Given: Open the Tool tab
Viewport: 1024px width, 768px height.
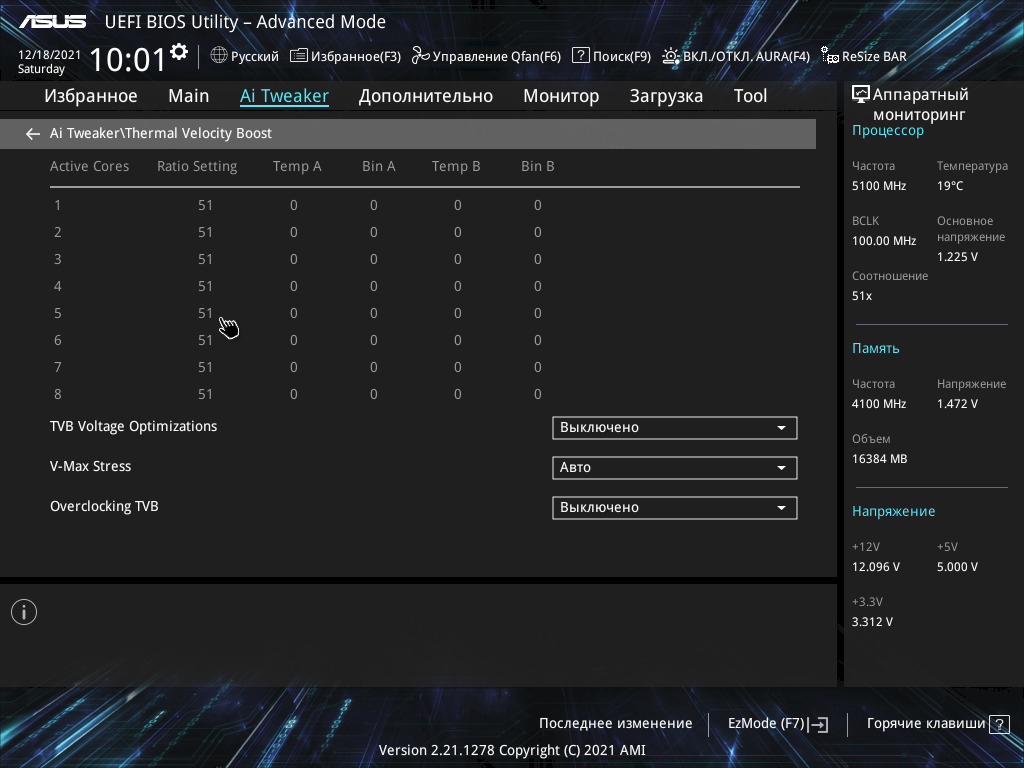Looking at the screenshot, I should point(750,96).
